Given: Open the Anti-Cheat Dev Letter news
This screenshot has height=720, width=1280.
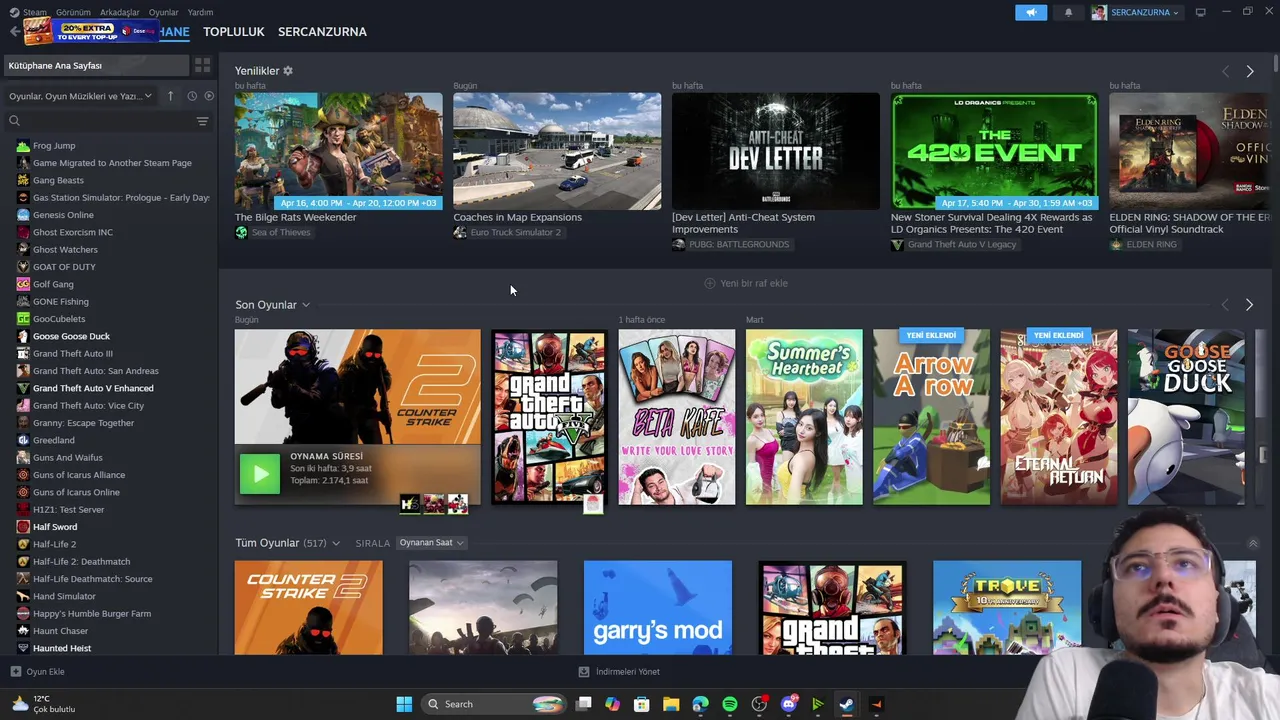Looking at the screenshot, I should pyautogui.click(x=776, y=151).
